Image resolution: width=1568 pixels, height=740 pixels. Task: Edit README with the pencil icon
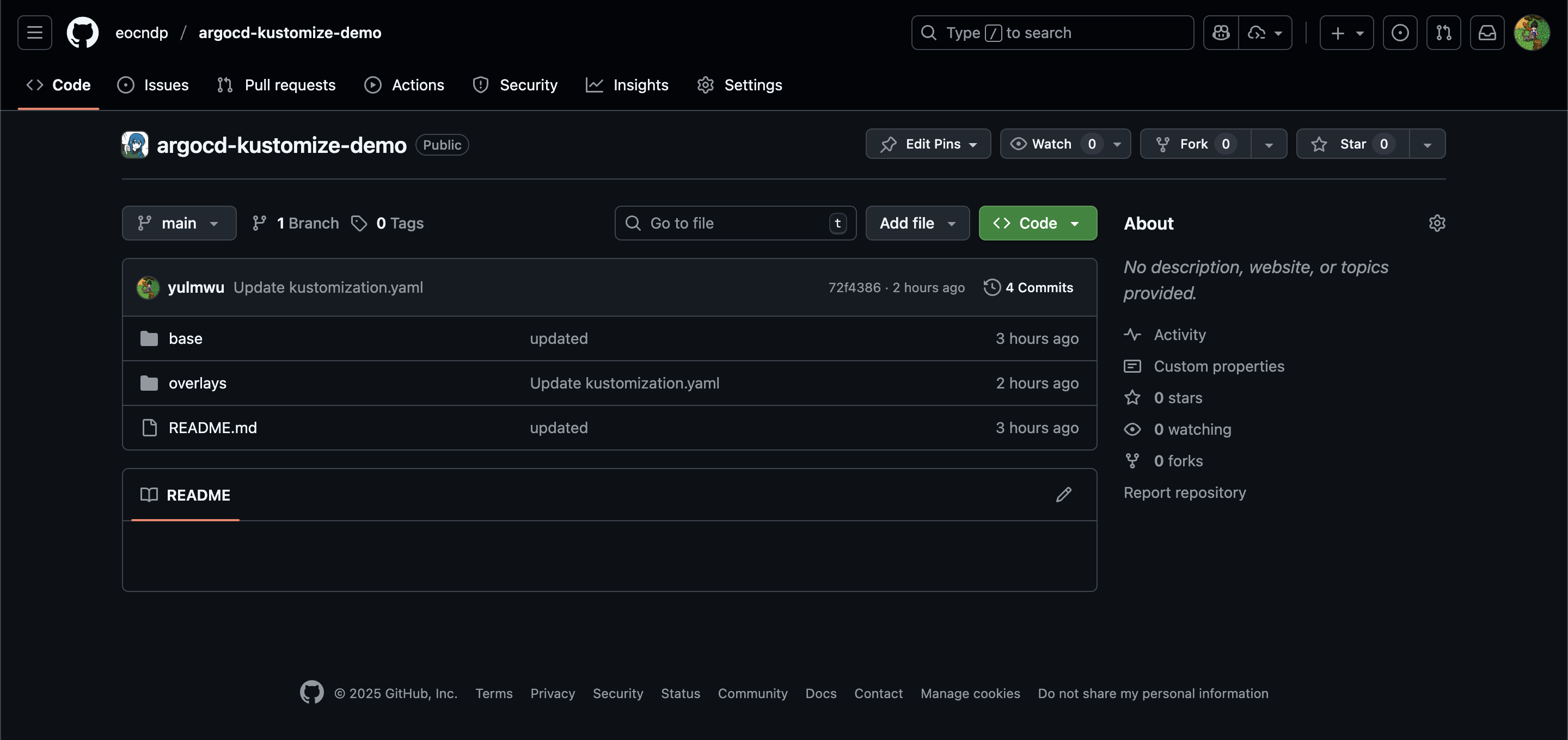(1063, 495)
